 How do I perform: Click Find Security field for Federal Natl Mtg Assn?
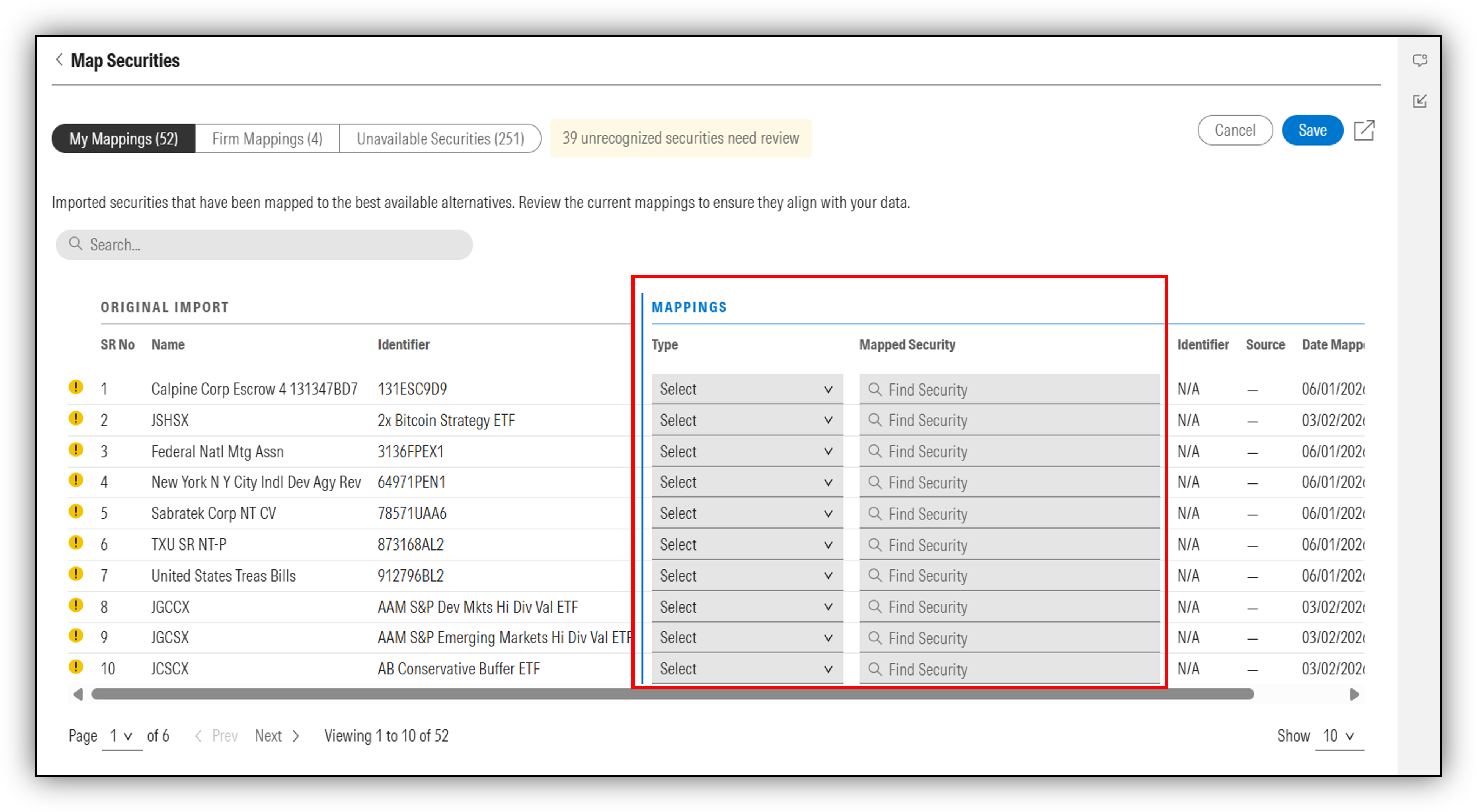[x=1009, y=452]
